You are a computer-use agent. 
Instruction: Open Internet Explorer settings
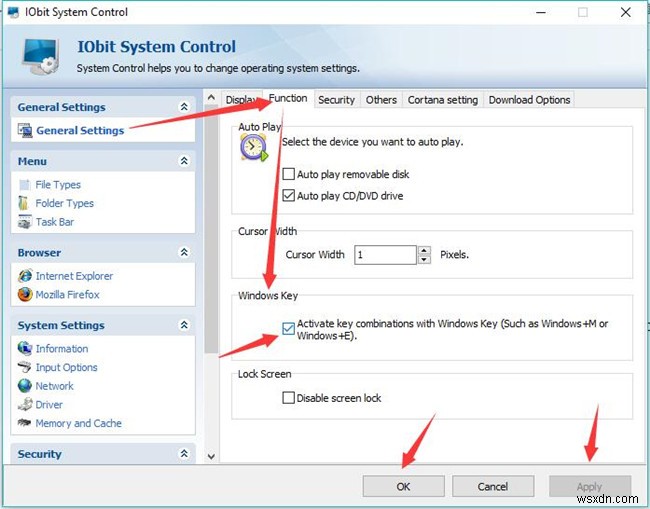click(74, 276)
